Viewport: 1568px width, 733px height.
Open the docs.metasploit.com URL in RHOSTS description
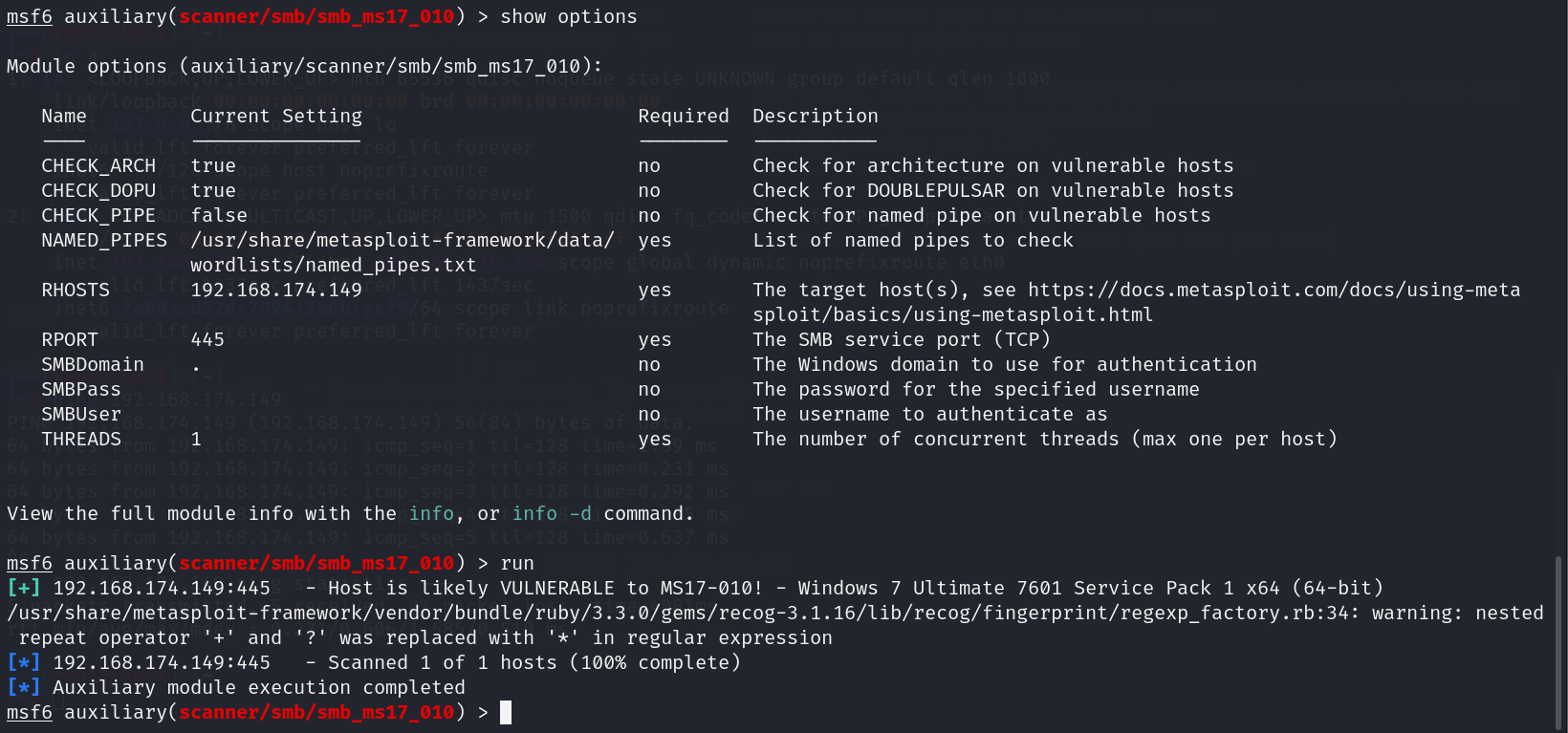click(x=1274, y=290)
